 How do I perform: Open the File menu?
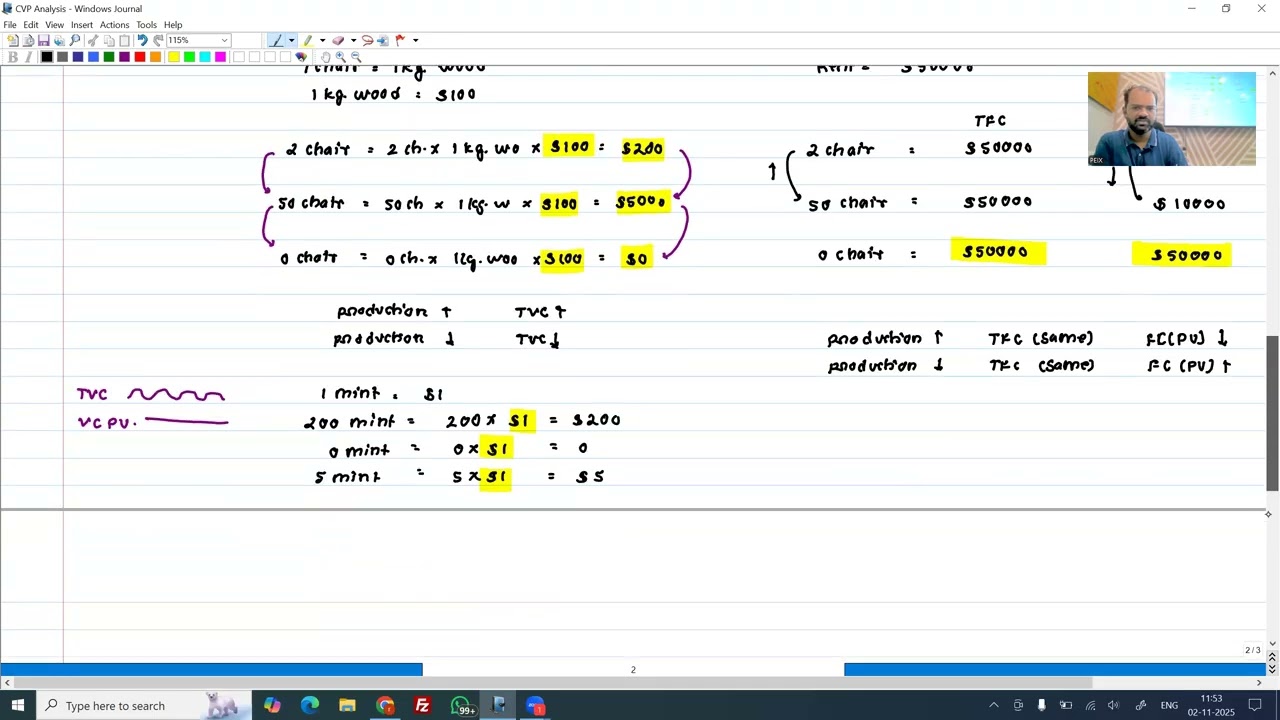[10, 24]
